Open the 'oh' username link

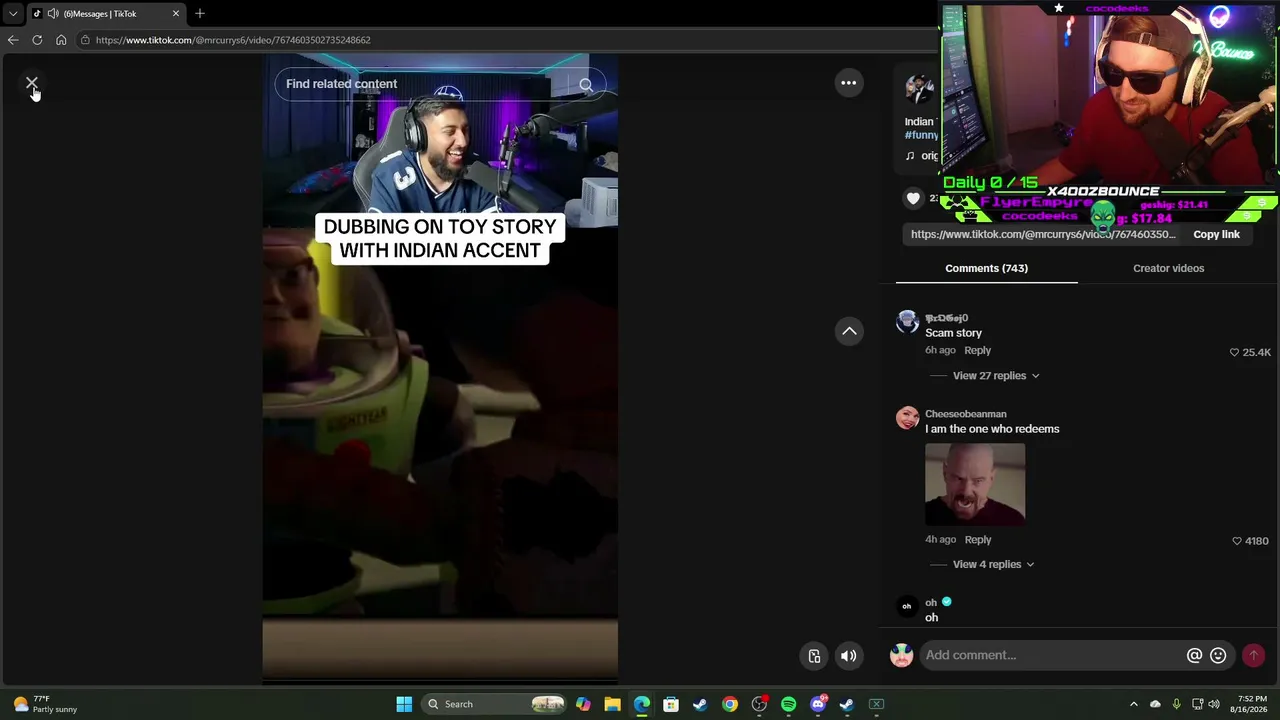click(x=930, y=602)
